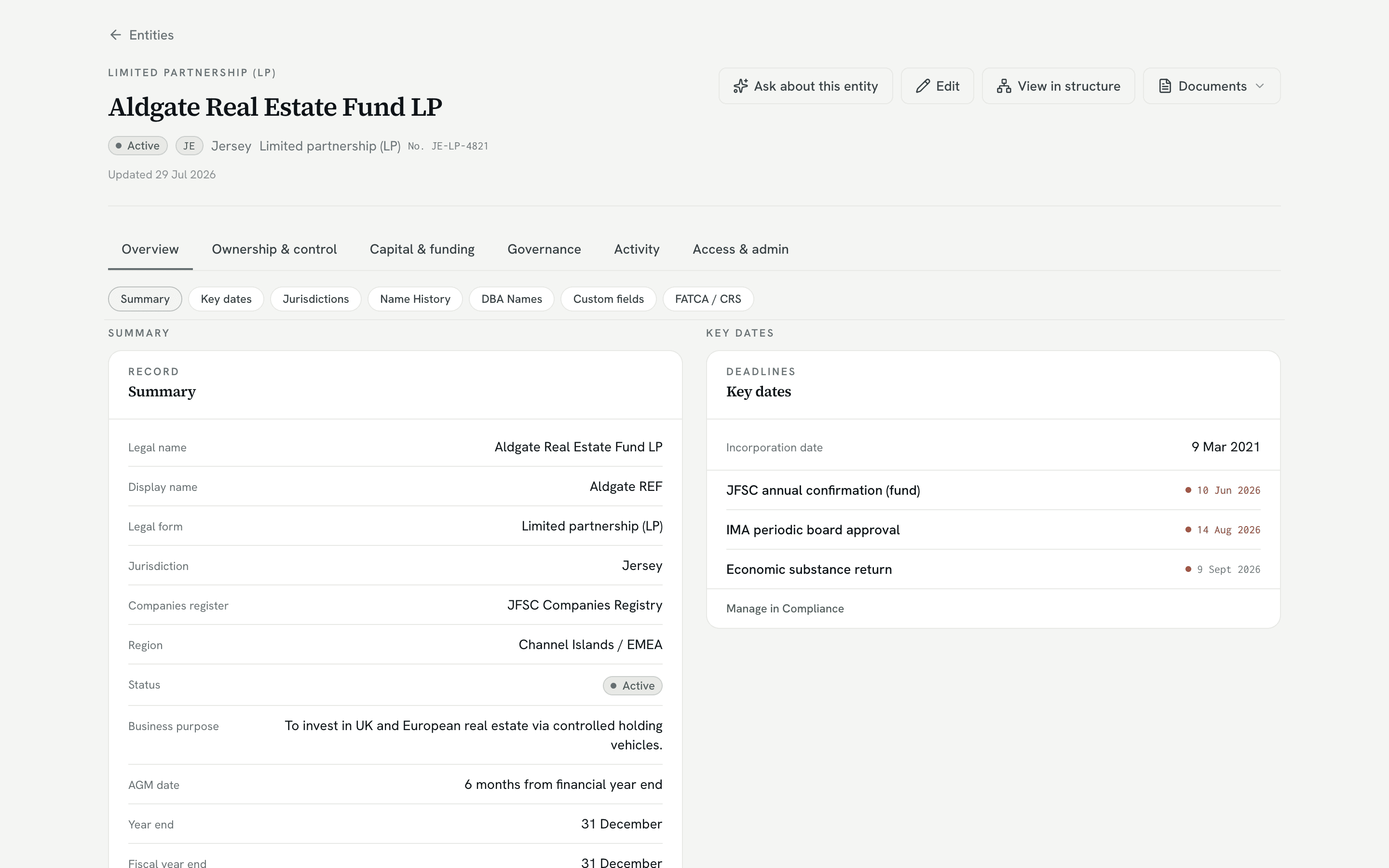Click the document icon in Documents button
Viewport: 1389px width, 868px height.
(x=1165, y=86)
